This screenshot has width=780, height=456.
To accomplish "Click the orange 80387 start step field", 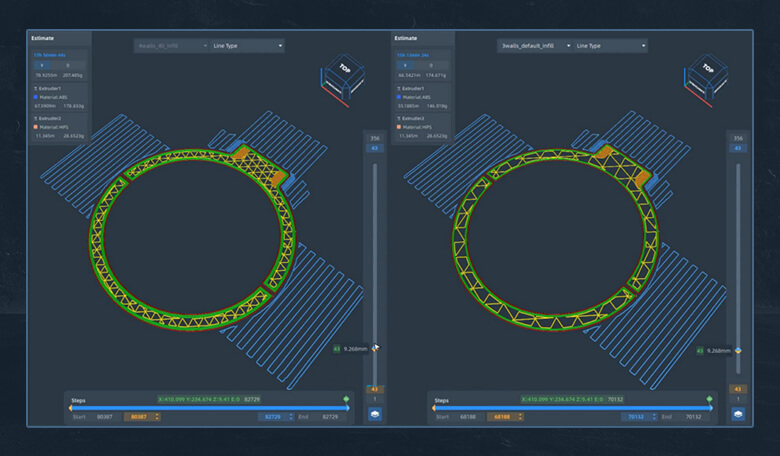I will click(x=141, y=416).
